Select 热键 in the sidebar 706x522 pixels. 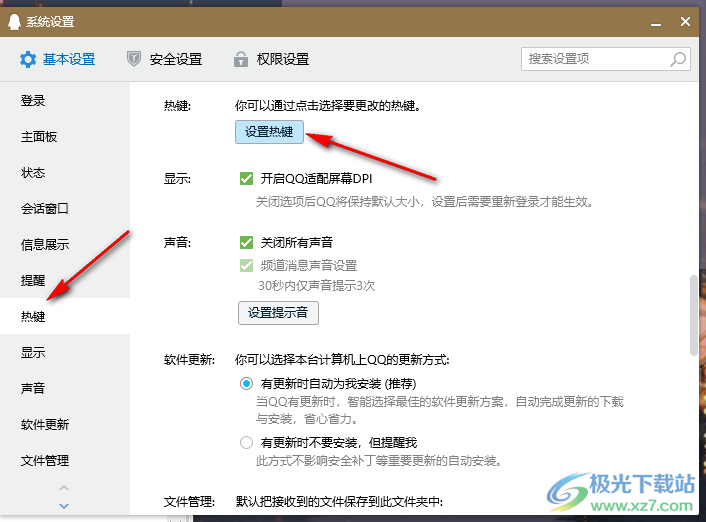click(x=65, y=316)
